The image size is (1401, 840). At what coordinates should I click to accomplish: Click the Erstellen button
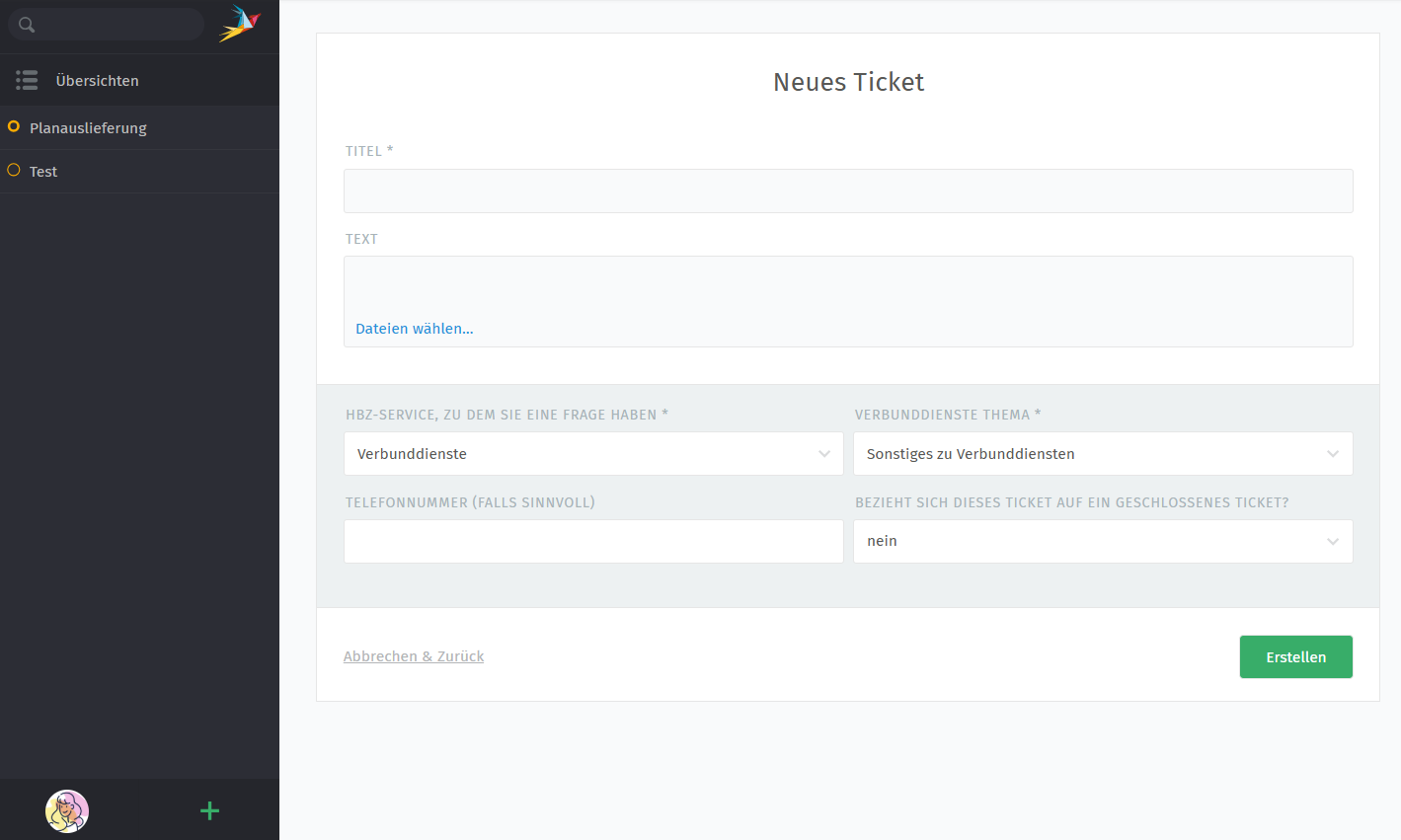1295,657
